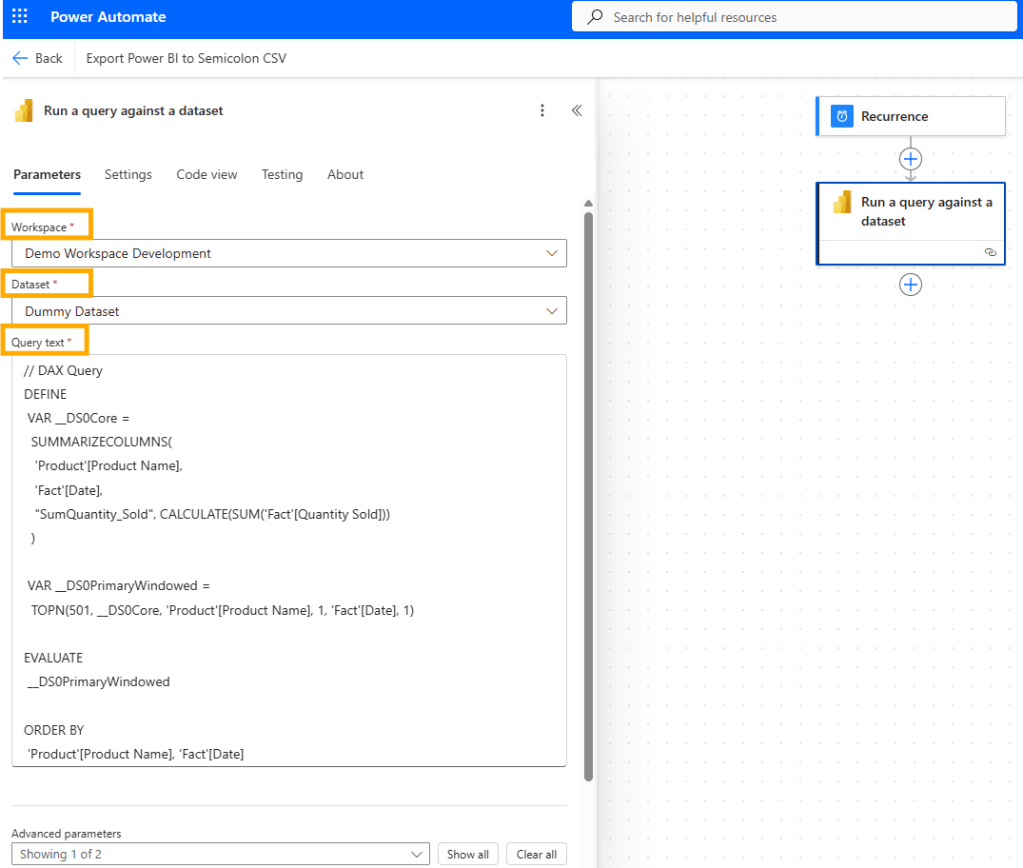Click the search magnifier in the top bar
This screenshot has width=1023, height=868.
(x=593, y=16)
